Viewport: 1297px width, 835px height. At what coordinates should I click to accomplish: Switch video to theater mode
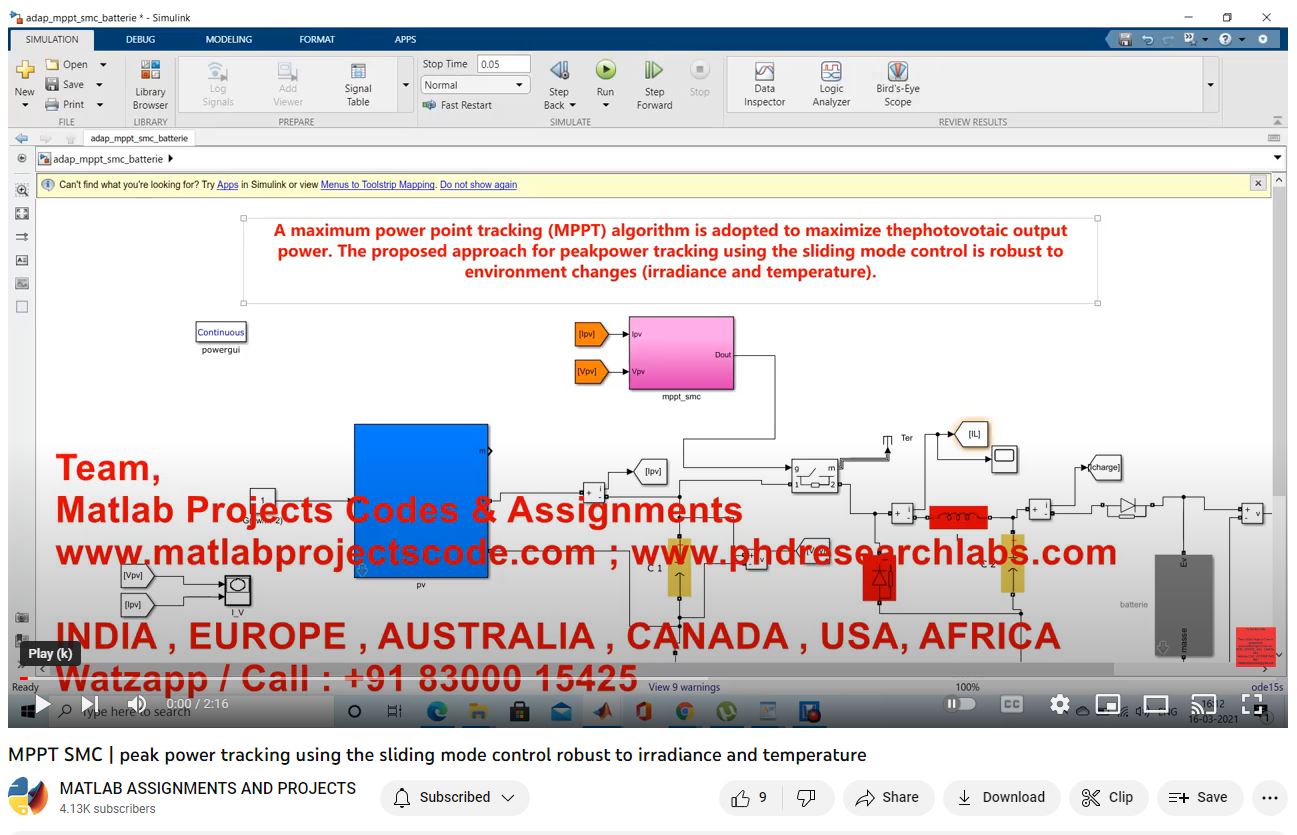point(1156,704)
